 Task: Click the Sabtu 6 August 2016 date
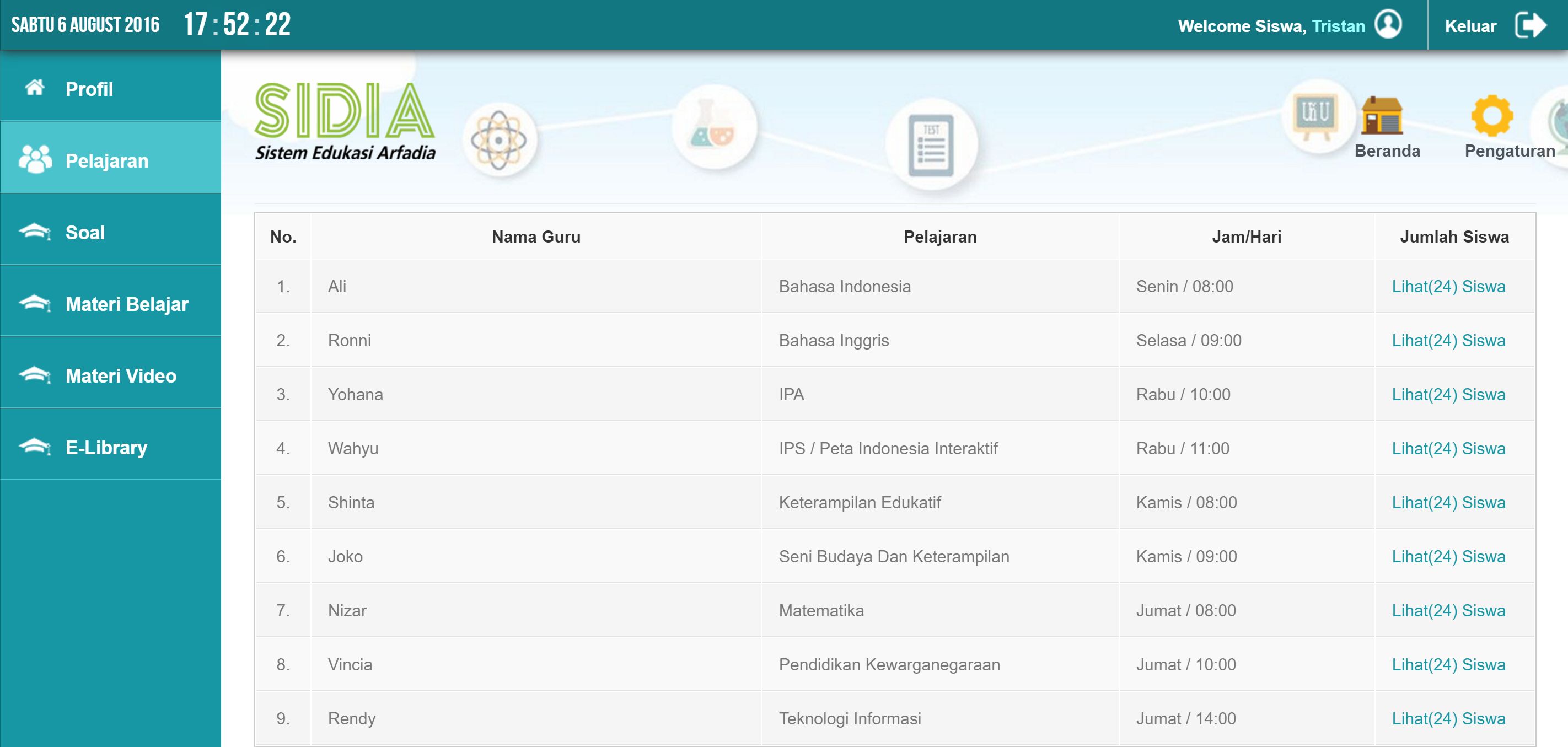(85, 25)
